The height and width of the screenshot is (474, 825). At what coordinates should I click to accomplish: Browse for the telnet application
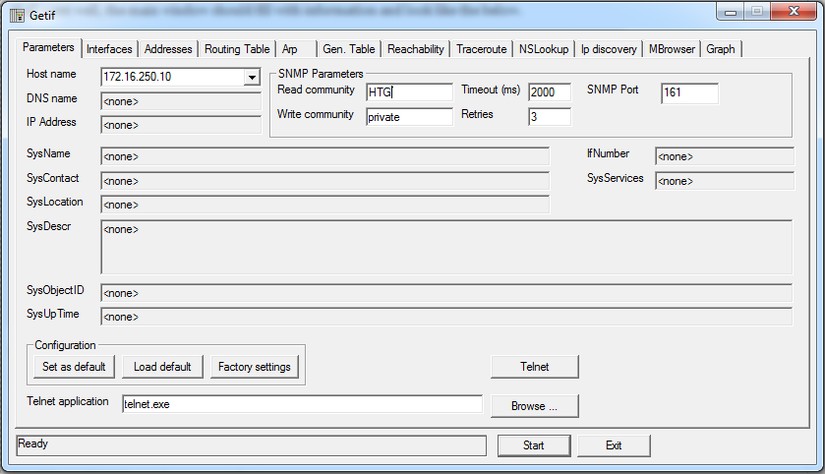(535, 406)
